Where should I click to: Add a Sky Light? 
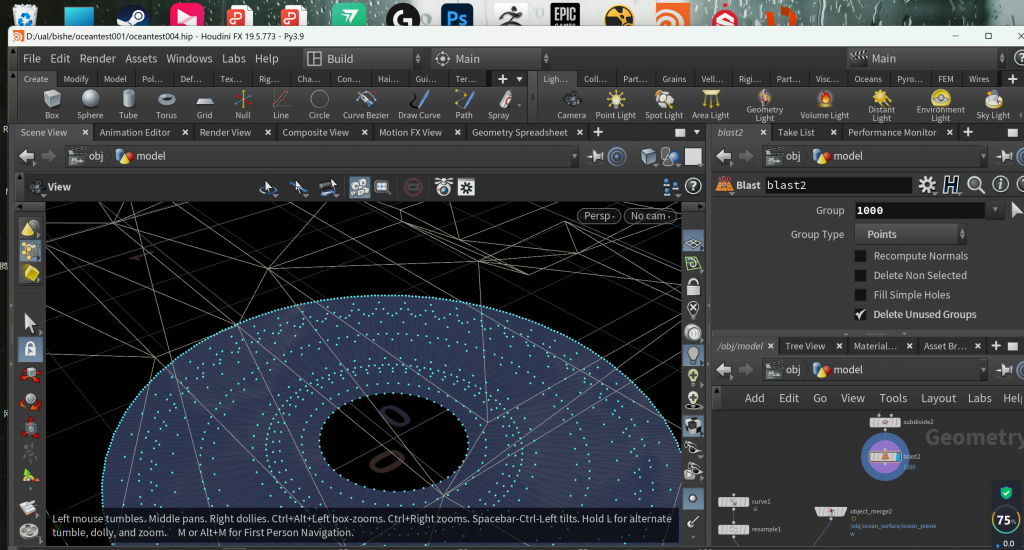[x=993, y=105]
